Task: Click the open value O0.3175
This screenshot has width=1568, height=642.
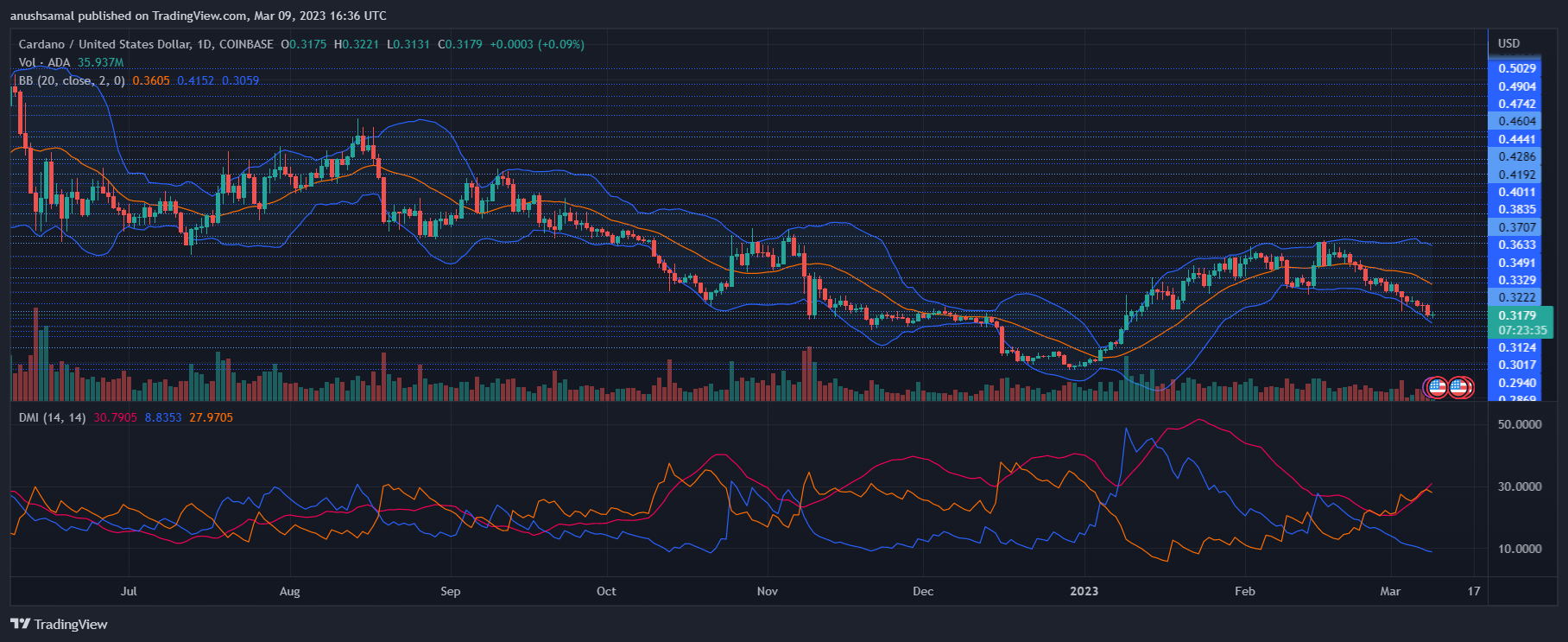Action: pos(304,44)
